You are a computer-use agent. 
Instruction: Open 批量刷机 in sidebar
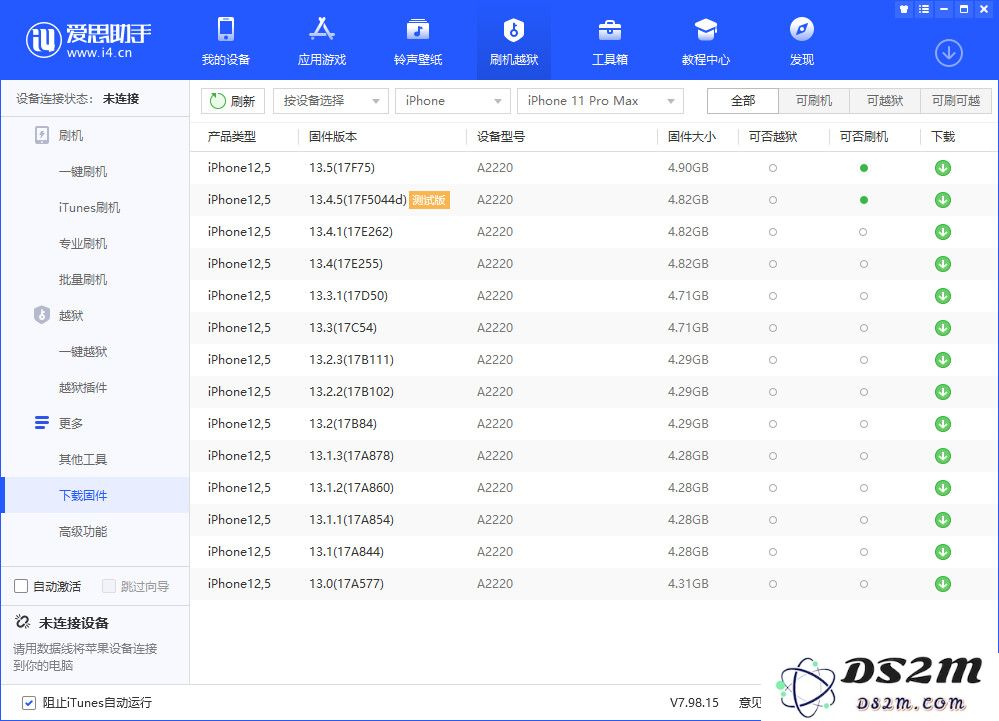click(x=83, y=280)
